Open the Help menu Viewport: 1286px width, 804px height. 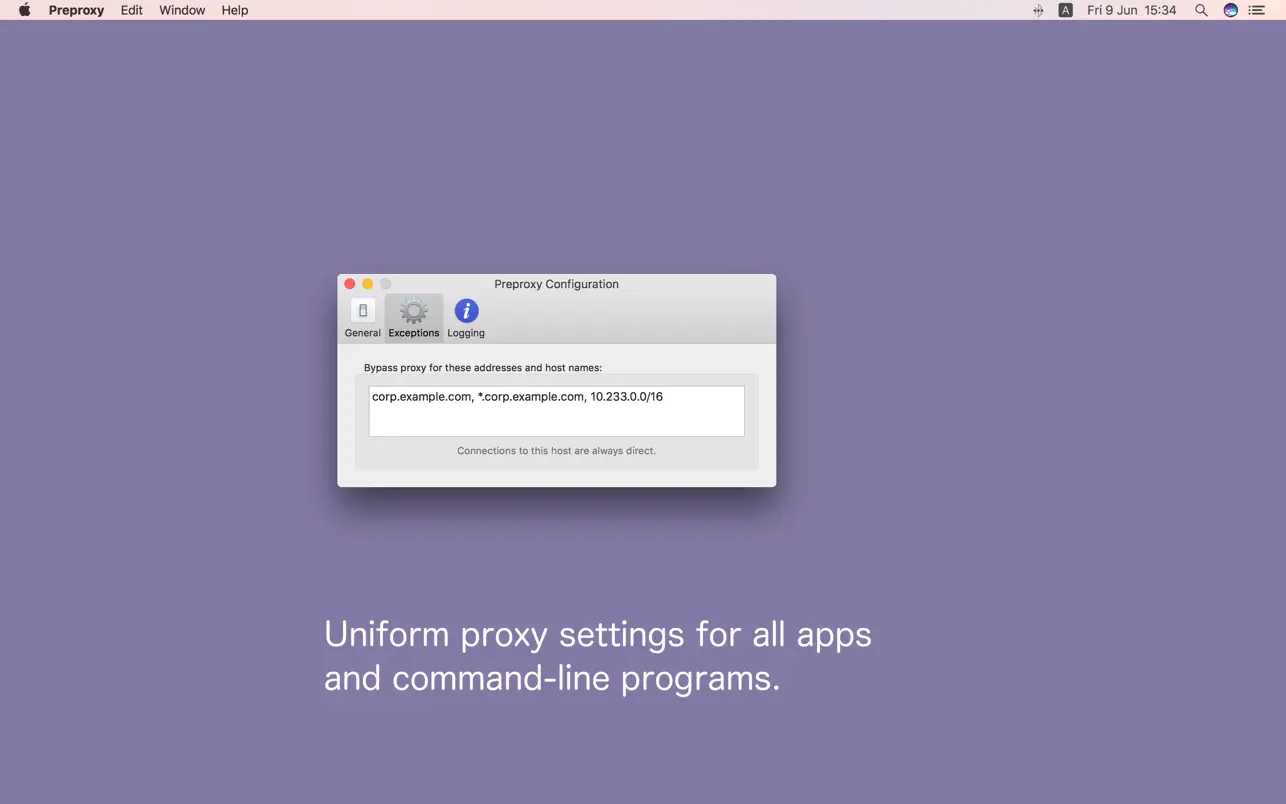pos(234,10)
